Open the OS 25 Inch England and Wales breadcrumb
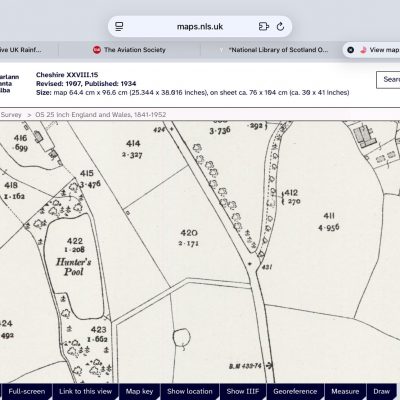The width and height of the screenshot is (400, 400). [101, 115]
